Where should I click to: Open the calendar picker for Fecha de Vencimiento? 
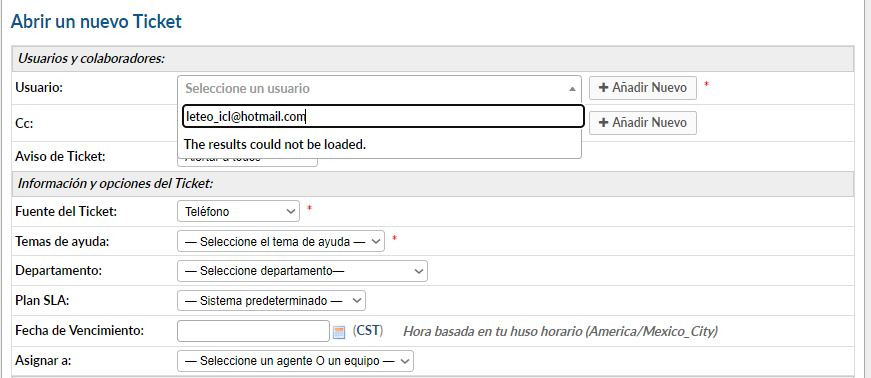pos(339,332)
